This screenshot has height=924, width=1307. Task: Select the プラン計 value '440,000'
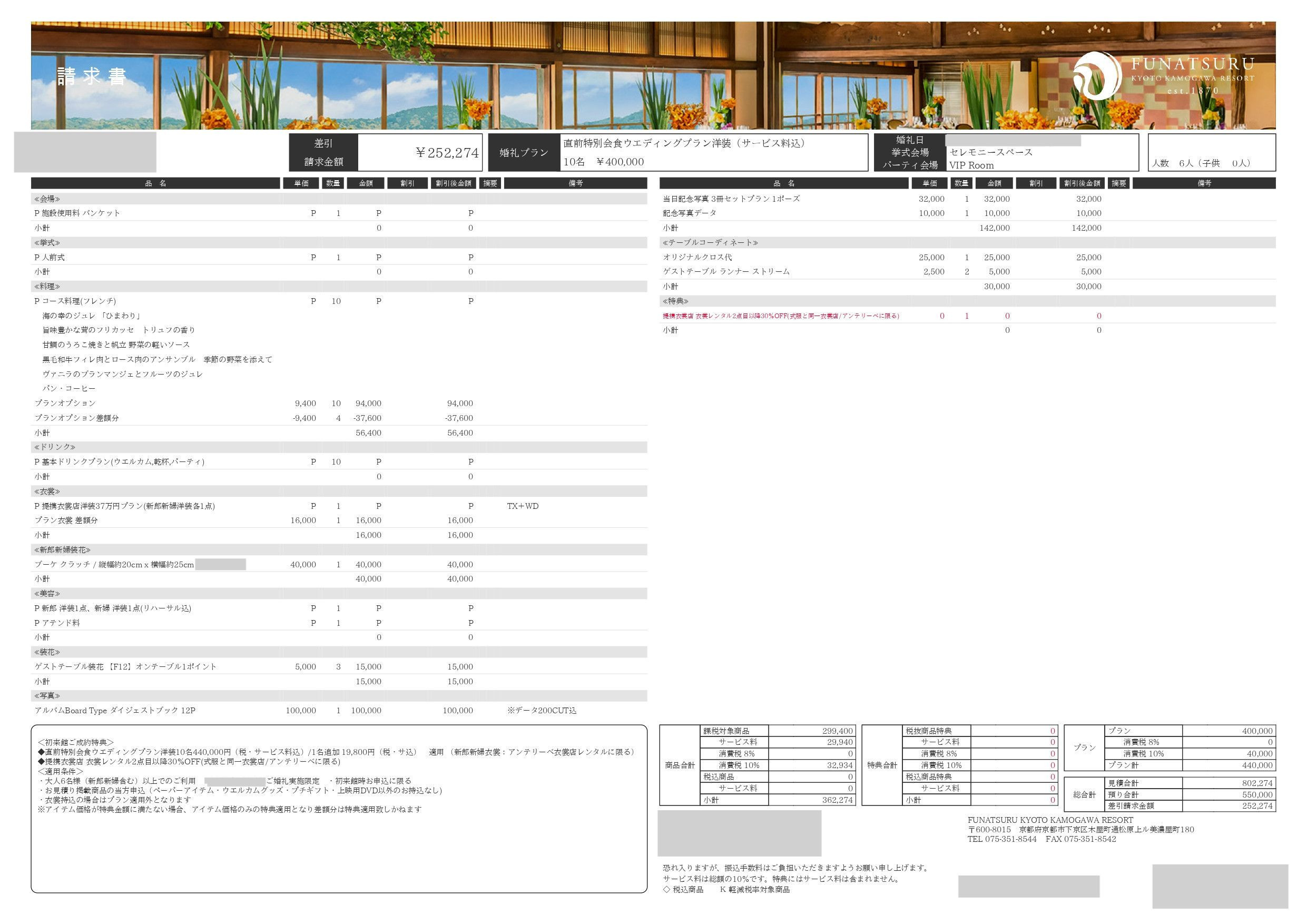[1257, 765]
